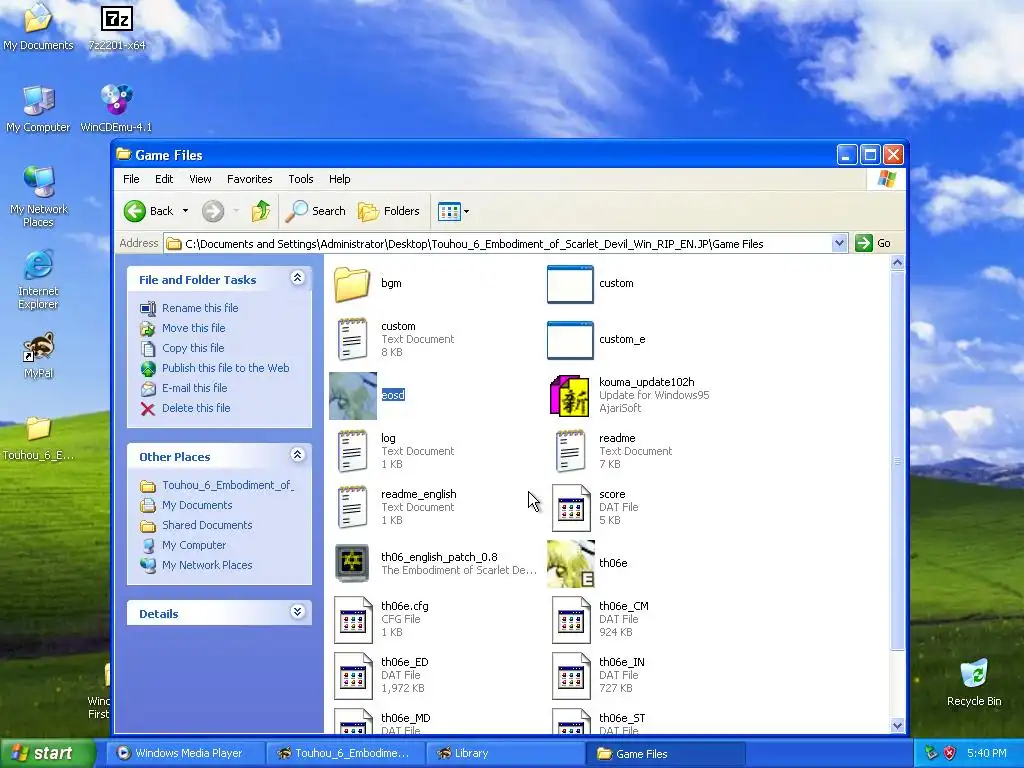Click the eosd game thumbnail icon
This screenshot has height=768, width=1024.
pos(353,396)
